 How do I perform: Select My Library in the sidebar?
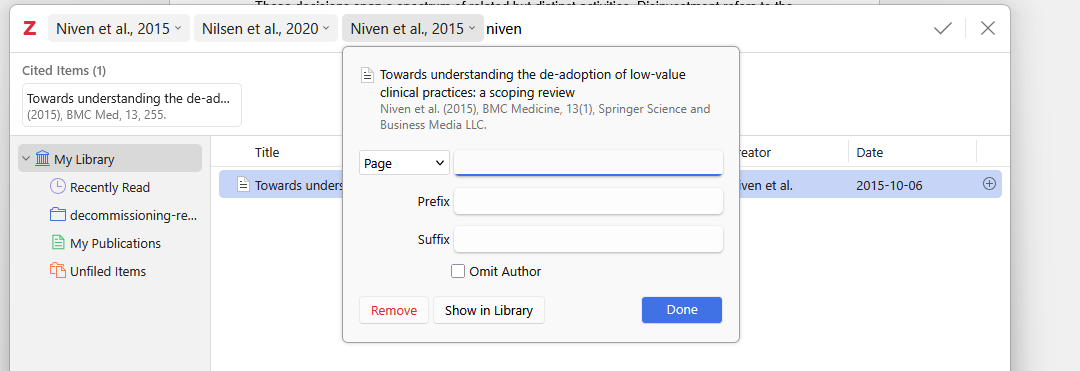pos(110,159)
